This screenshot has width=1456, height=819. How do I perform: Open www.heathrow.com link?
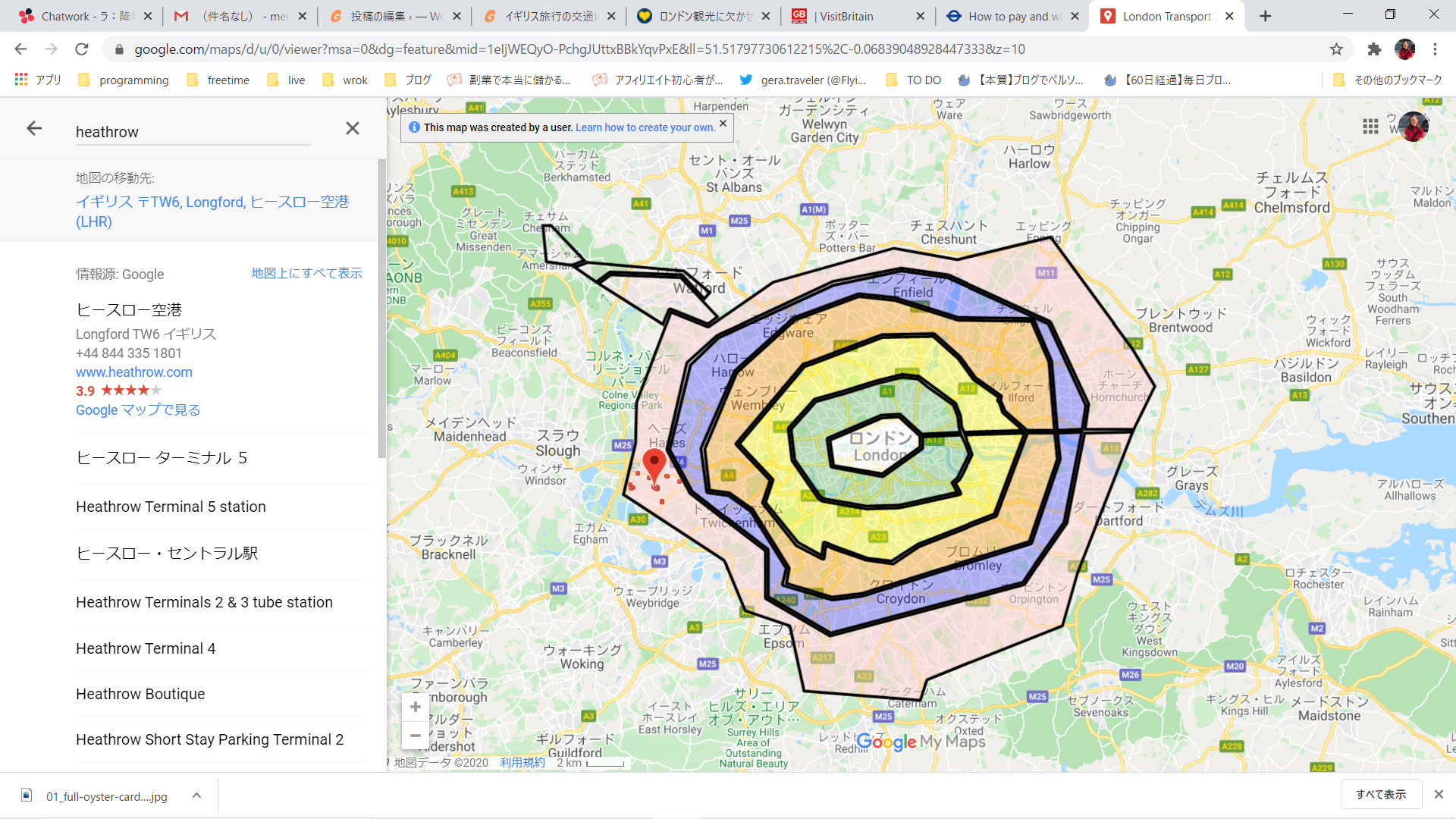point(134,372)
